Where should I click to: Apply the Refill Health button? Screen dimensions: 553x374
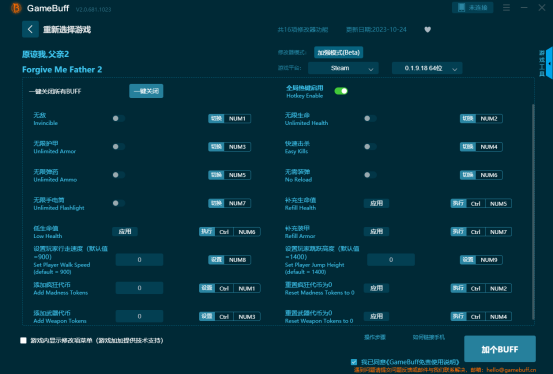point(376,203)
